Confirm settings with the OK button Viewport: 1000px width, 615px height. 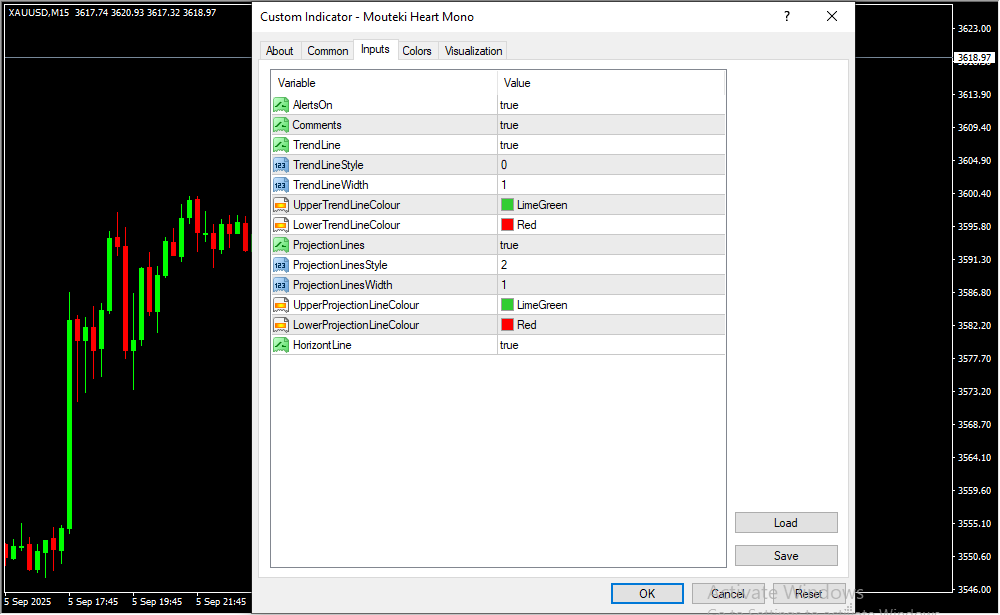pyautogui.click(x=647, y=594)
